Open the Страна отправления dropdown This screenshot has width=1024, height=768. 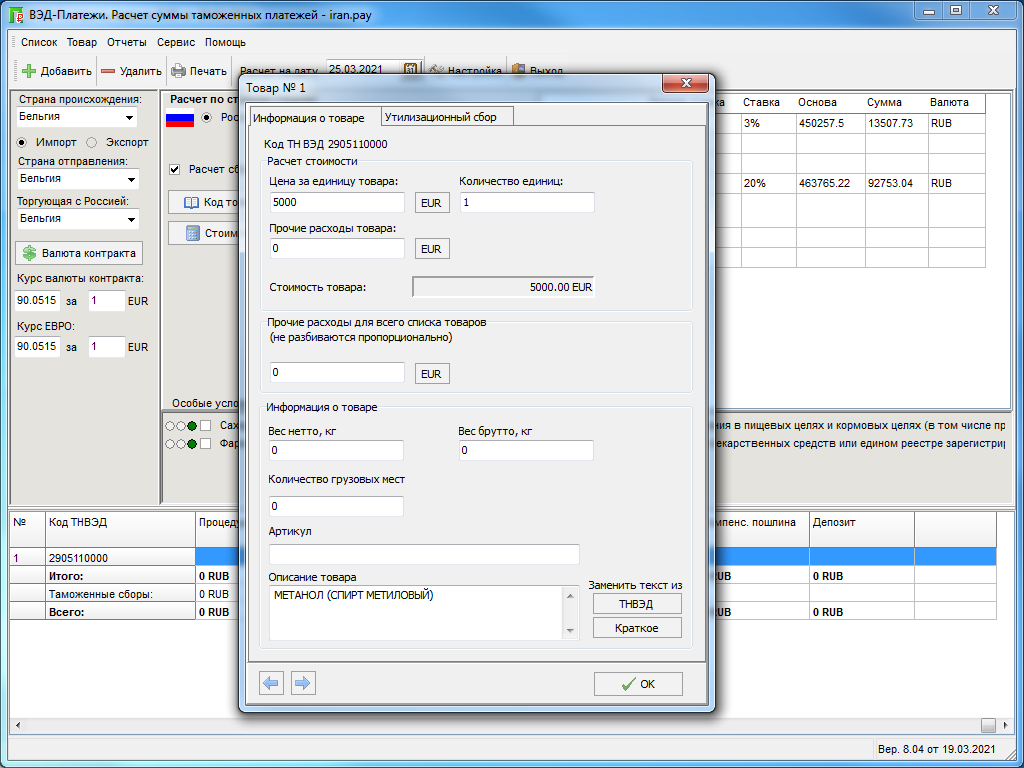click(130, 179)
